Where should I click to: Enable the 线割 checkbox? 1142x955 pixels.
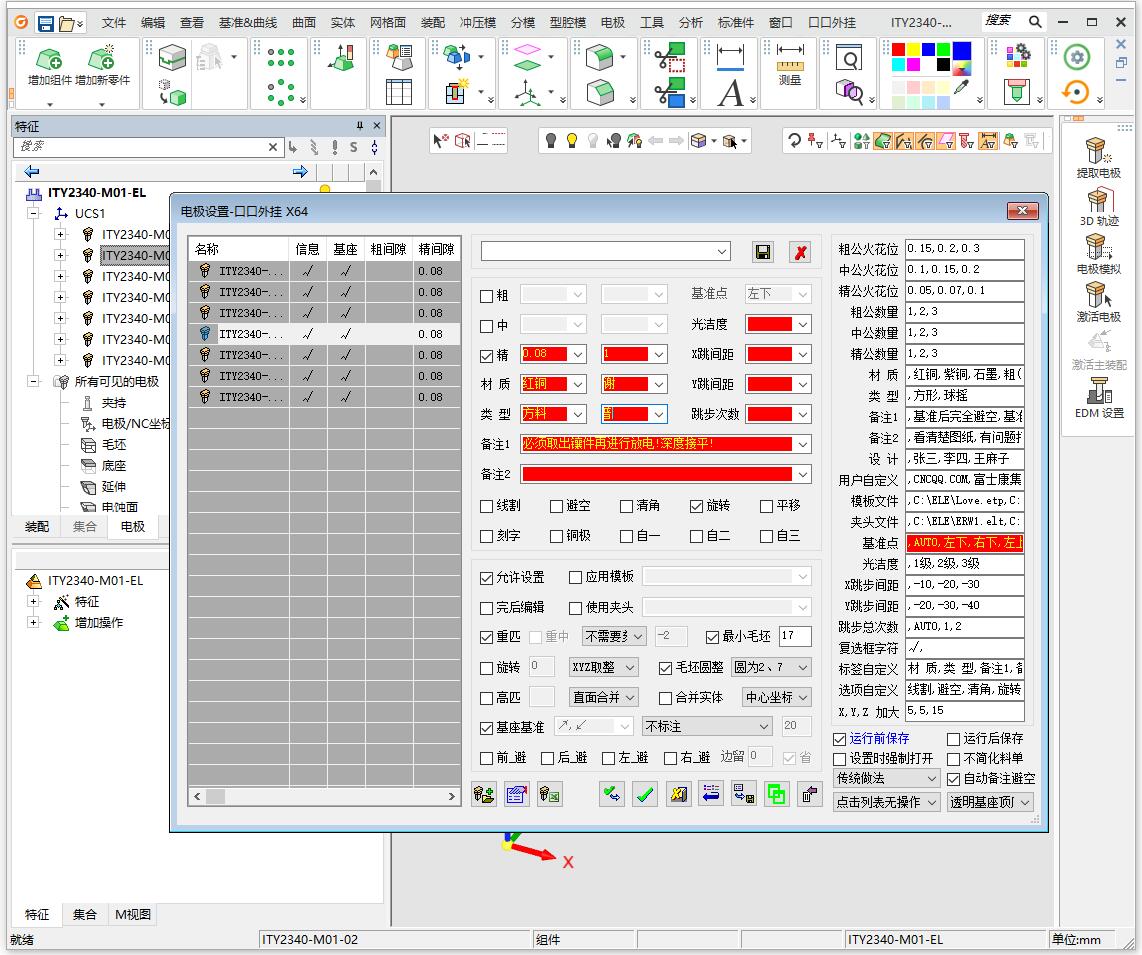pos(487,506)
